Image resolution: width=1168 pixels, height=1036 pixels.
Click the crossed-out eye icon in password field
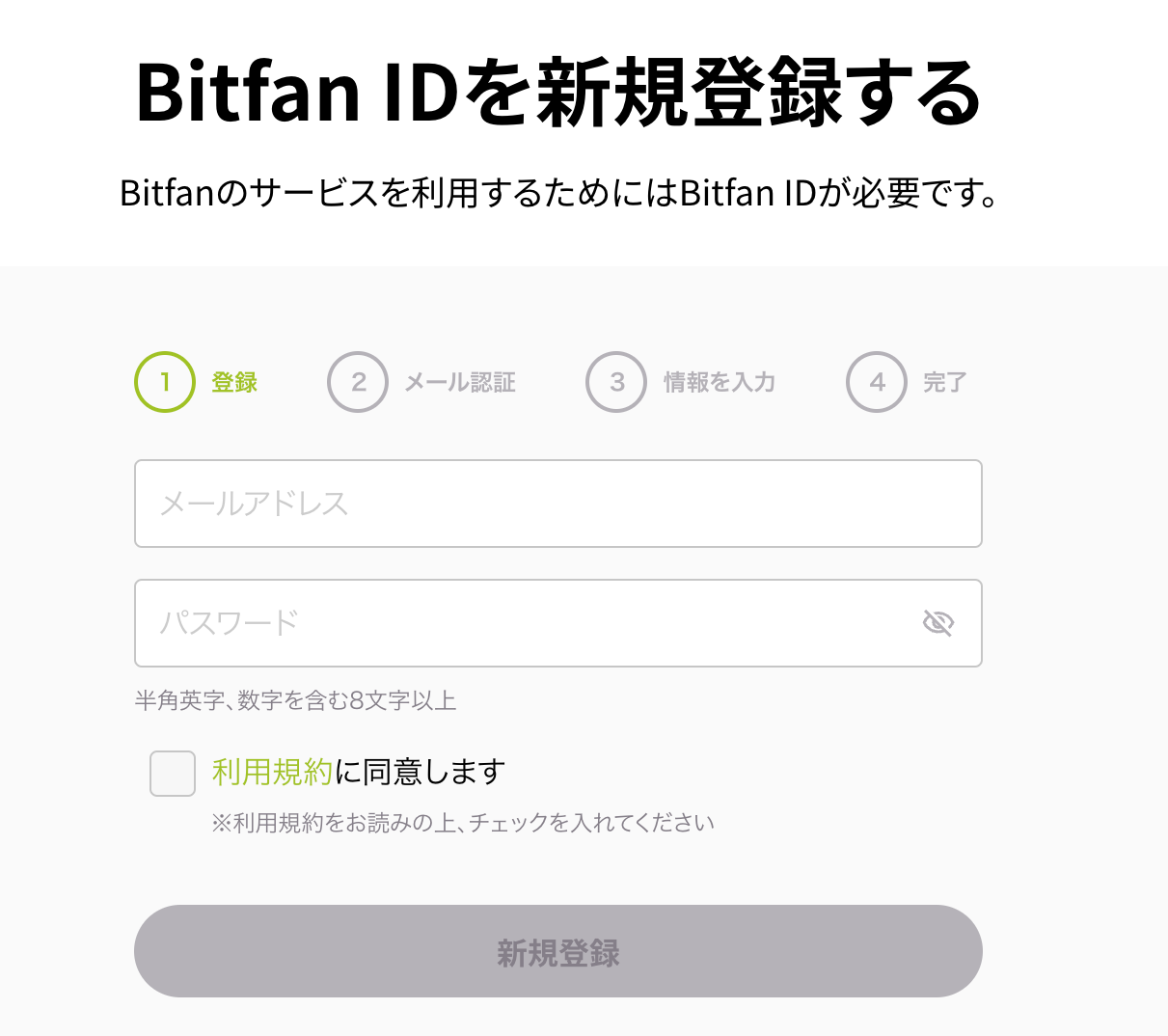pos(938,623)
